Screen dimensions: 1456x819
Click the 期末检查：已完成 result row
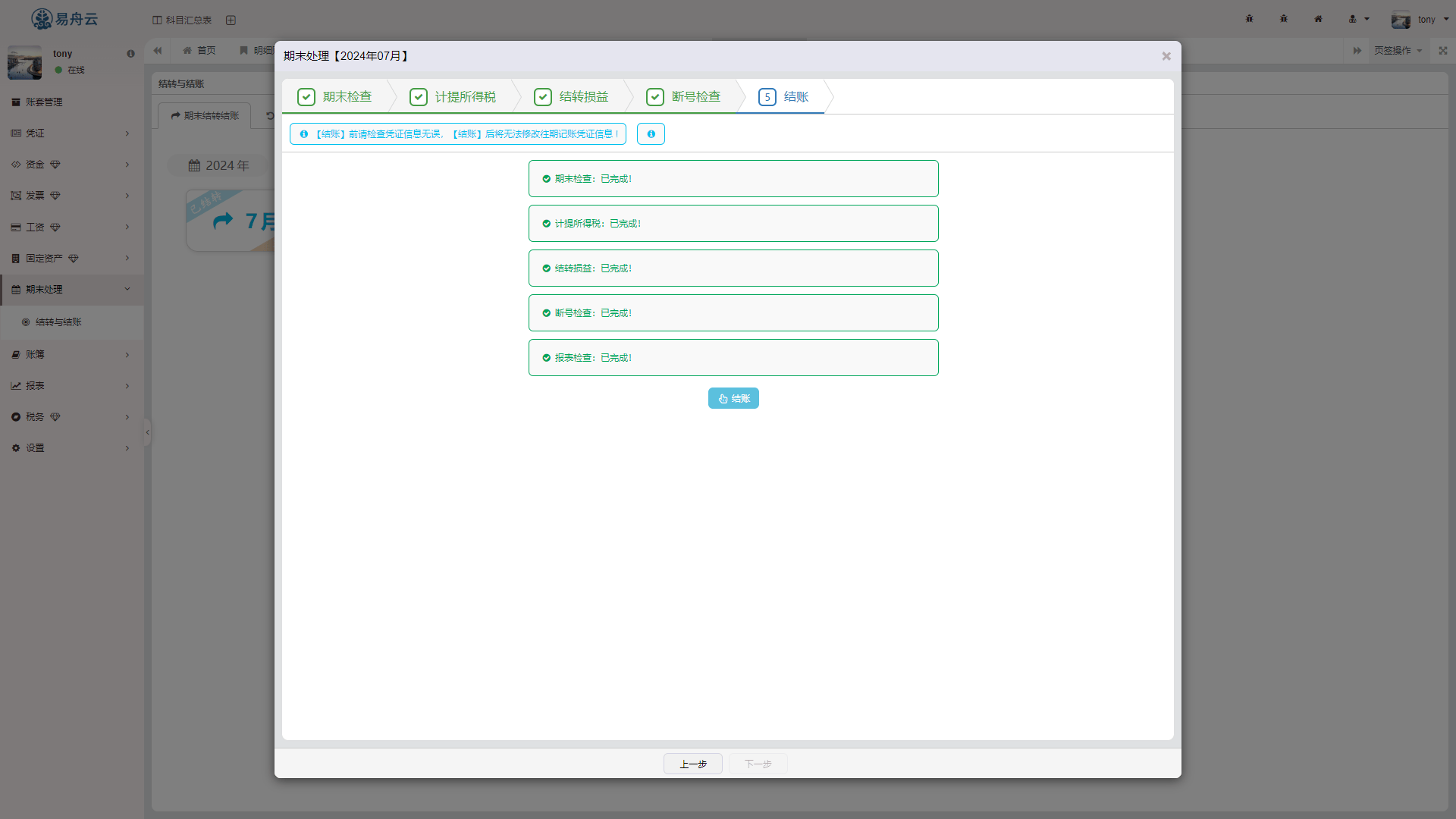(x=733, y=179)
